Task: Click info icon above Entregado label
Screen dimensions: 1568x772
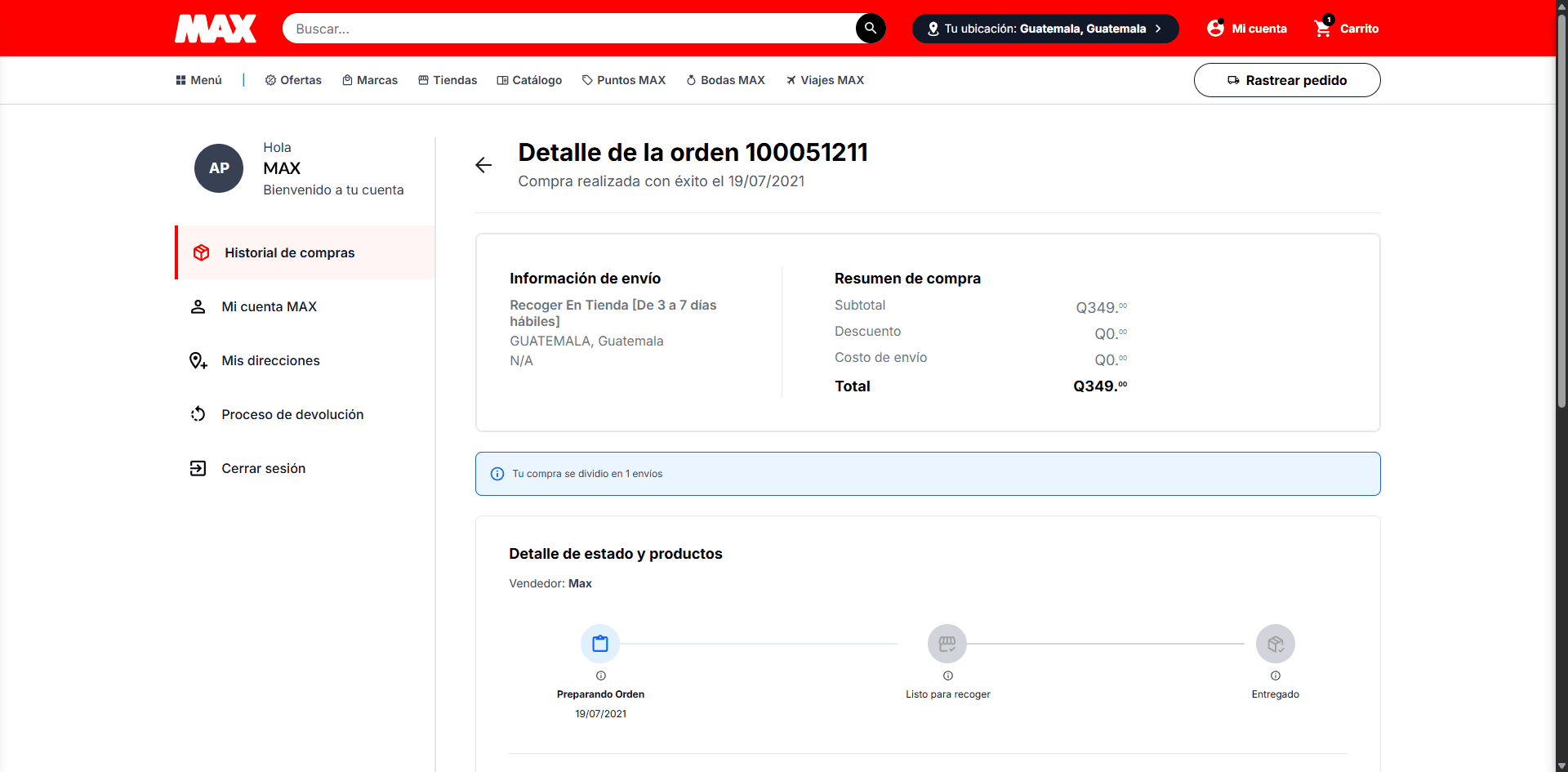Action: 1275,676
